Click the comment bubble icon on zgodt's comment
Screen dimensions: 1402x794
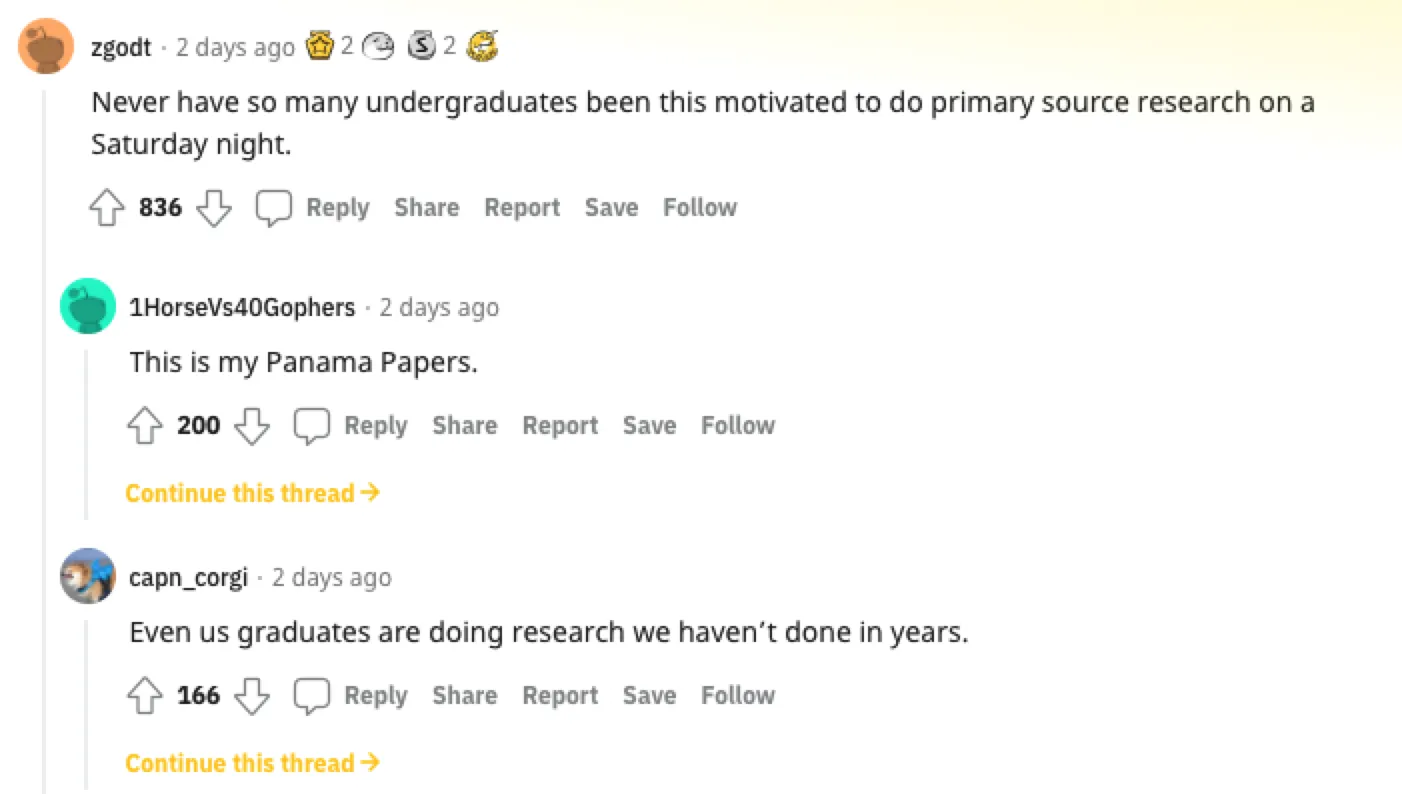tap(273, 208)
